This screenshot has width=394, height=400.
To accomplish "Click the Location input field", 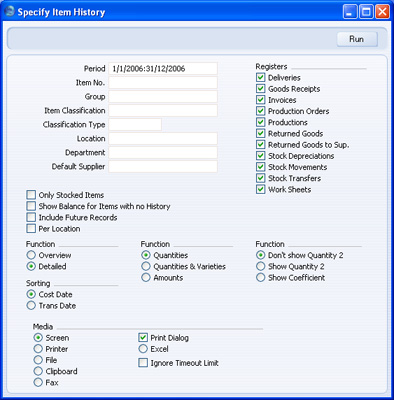I will pos(163,139).
